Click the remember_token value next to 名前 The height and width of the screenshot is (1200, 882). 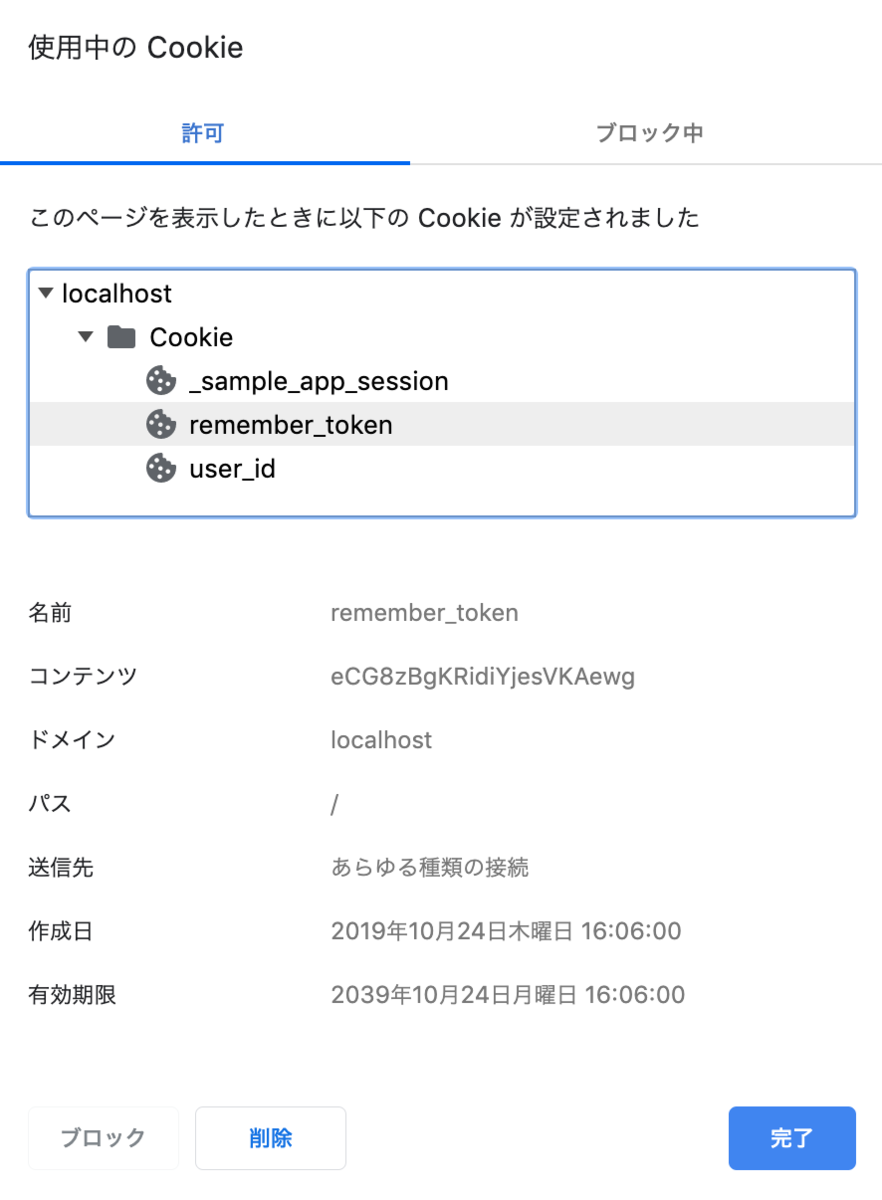(x=424, y=613)
